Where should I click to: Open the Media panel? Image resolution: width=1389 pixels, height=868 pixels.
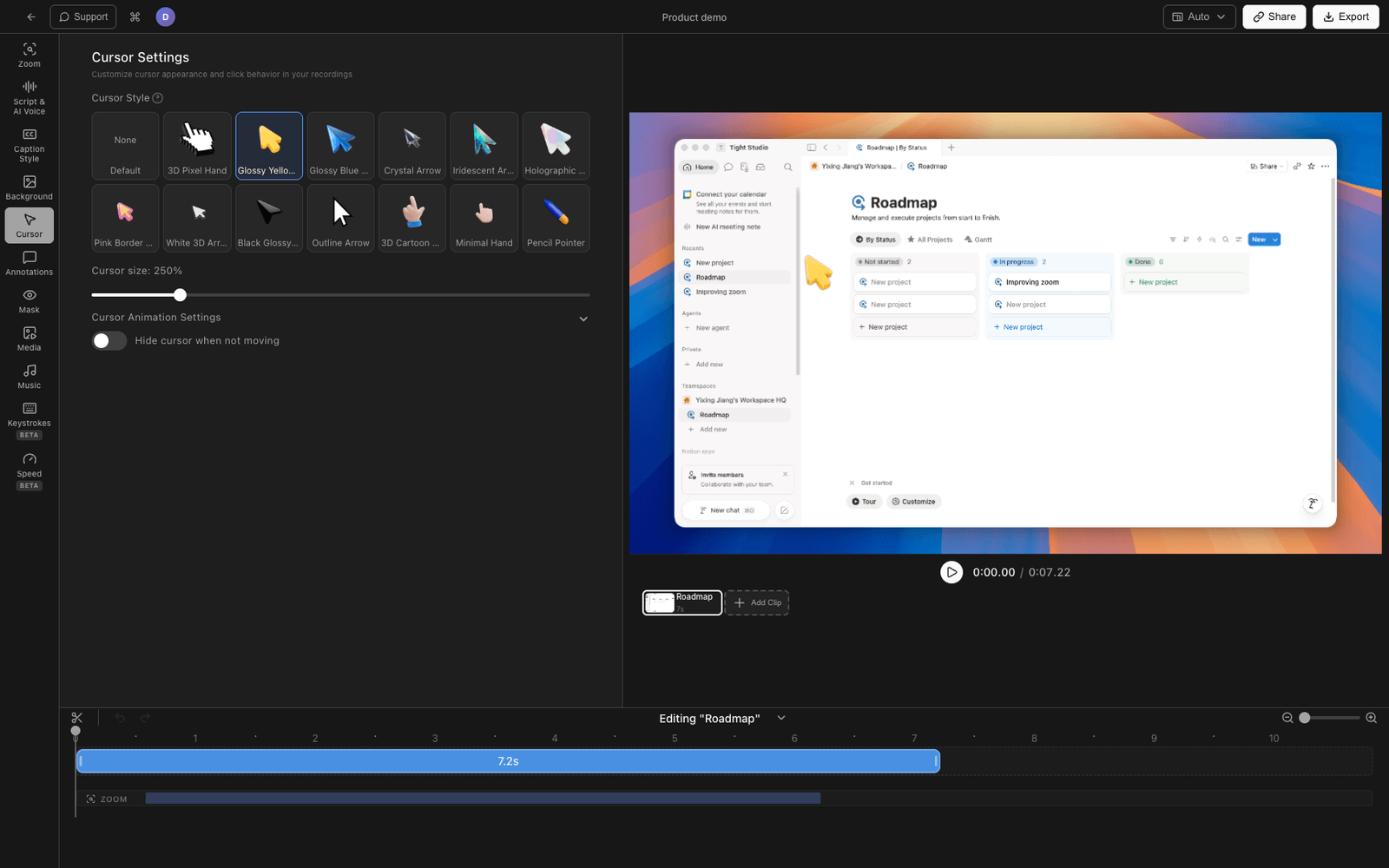30,339
